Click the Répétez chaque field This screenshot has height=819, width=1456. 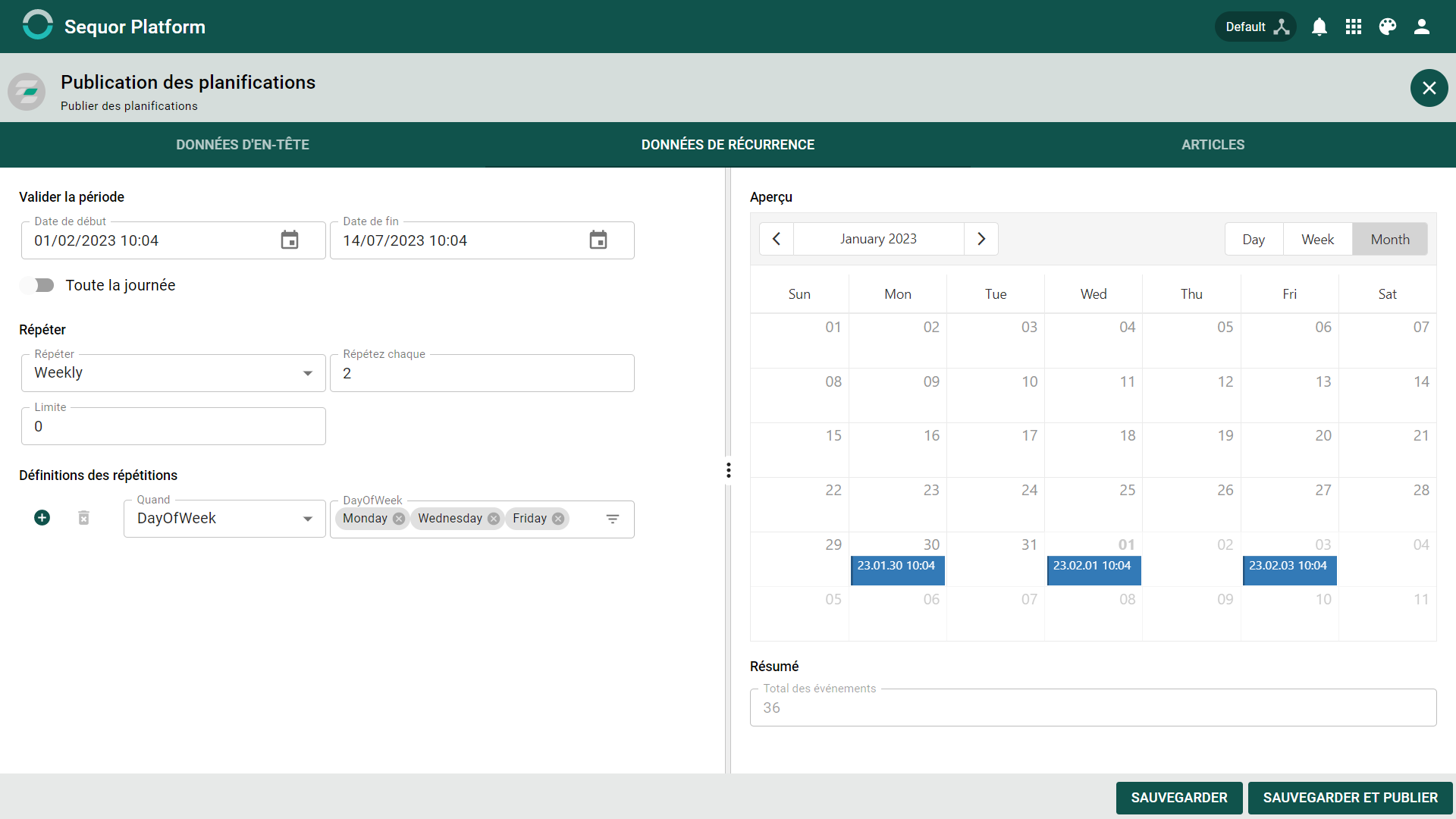pos(482,373)
